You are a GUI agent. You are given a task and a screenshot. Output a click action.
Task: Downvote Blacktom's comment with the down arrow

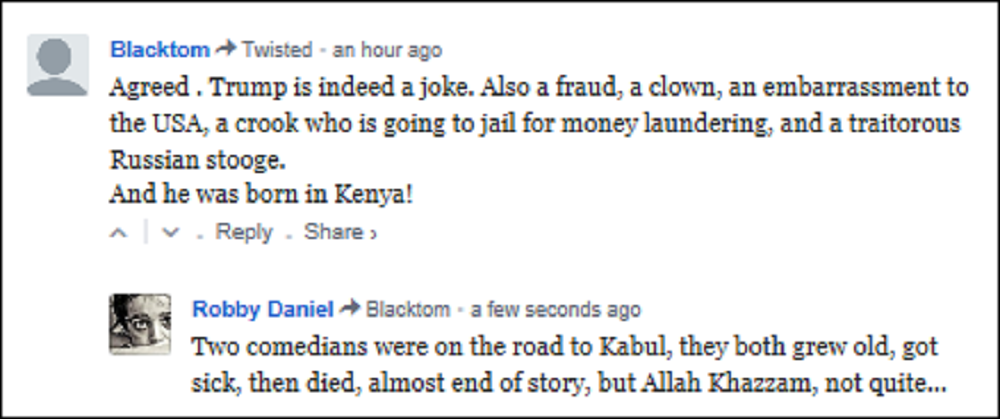(169, 233)
